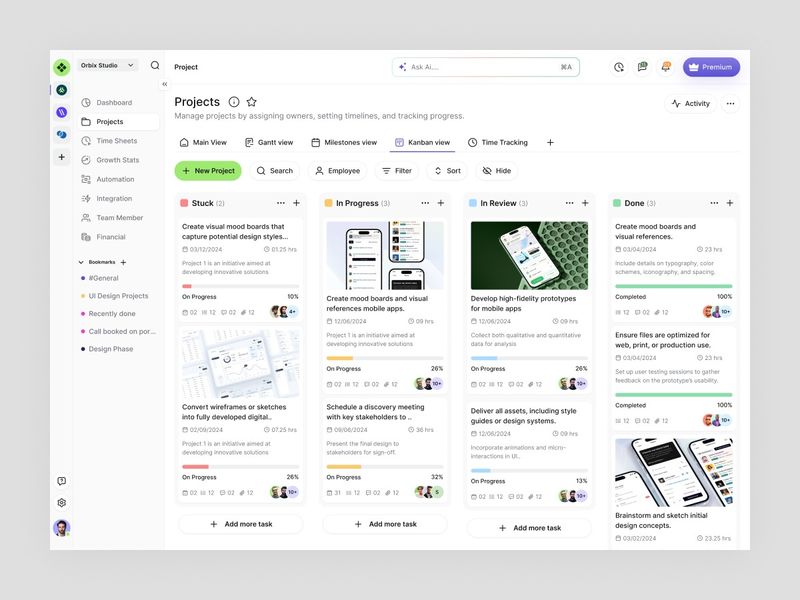Open the Dashboard from the sidebar
800x600 pixels.
(112, 102)
